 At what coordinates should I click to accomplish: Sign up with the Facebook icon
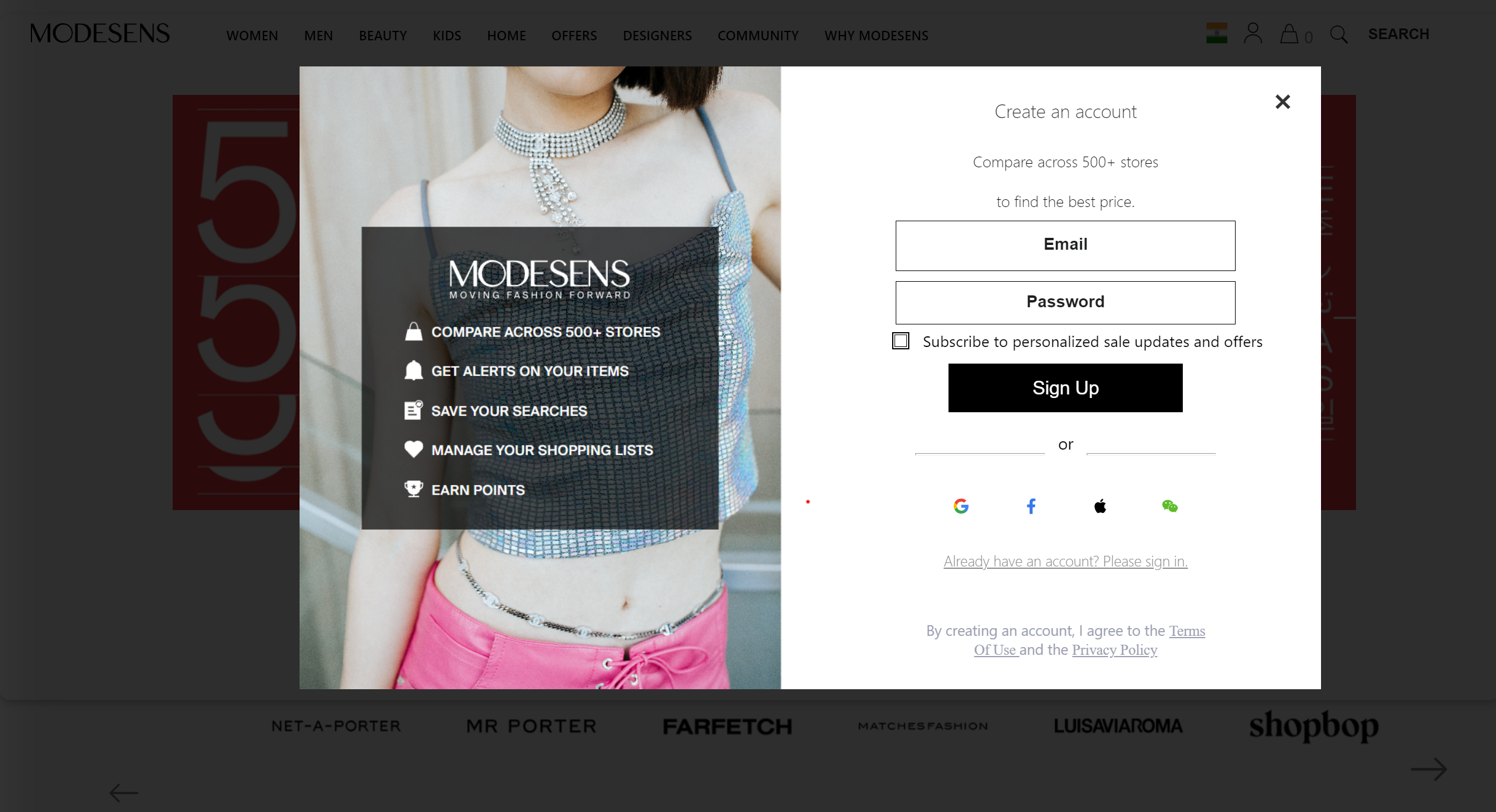pyautogui.click(x=1031, y=506)
